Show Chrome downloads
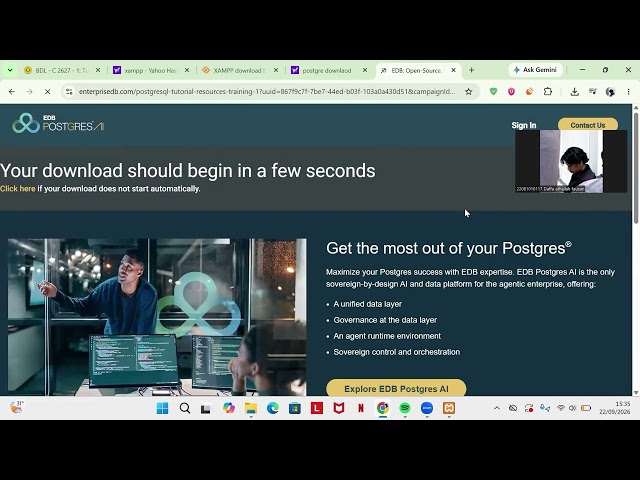Screen dimensions: 640x480 [574, 92]
